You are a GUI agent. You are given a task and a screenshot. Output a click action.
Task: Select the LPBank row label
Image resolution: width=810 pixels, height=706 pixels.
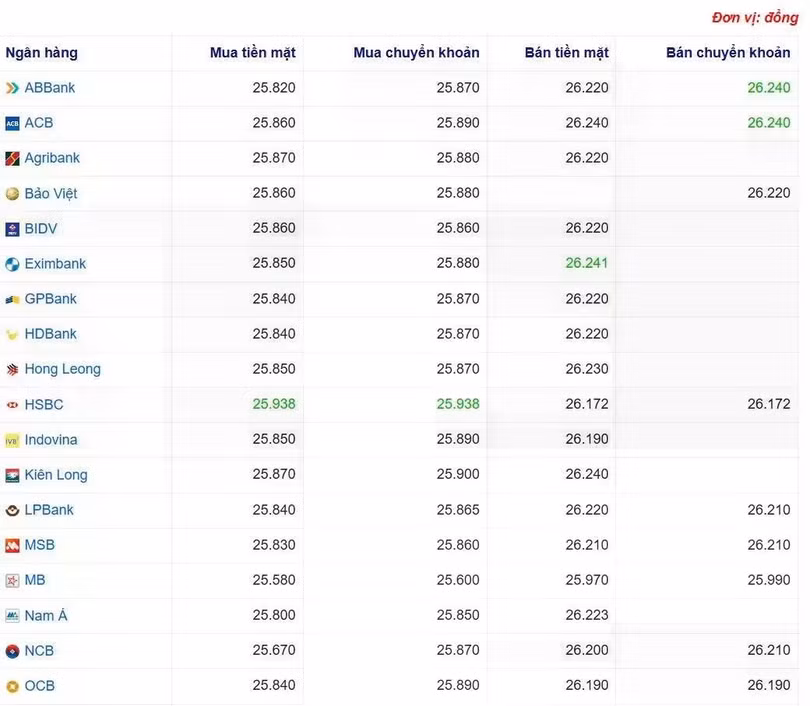(48, 510)
